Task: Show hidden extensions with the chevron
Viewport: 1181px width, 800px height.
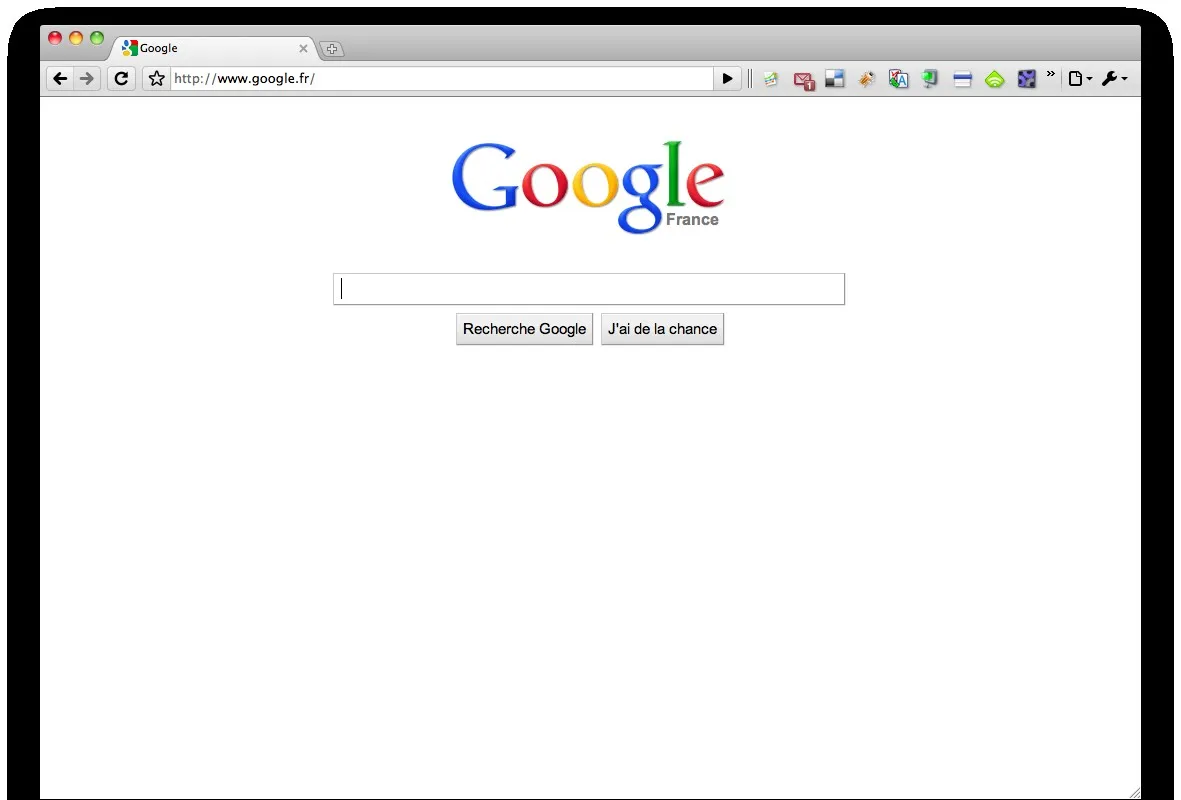Action: point(1051,74)
